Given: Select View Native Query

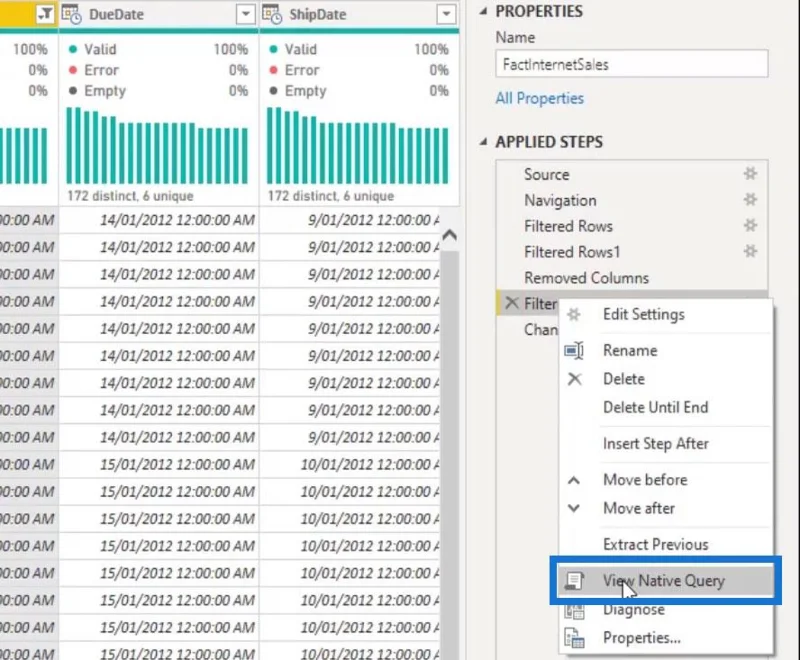Looking at the screenshot, I should pos(666,580).
